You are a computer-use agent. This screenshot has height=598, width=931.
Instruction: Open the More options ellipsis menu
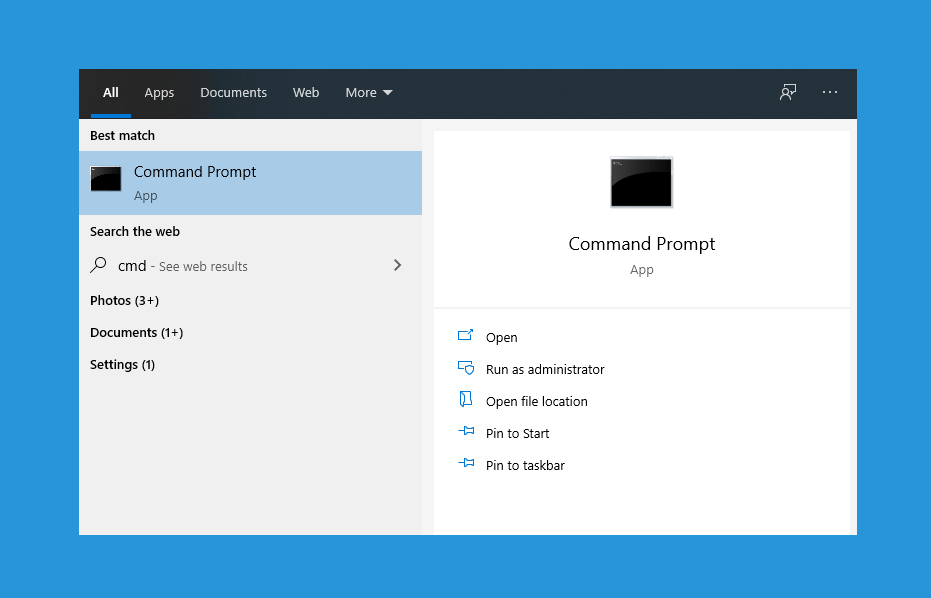(830, 91)
